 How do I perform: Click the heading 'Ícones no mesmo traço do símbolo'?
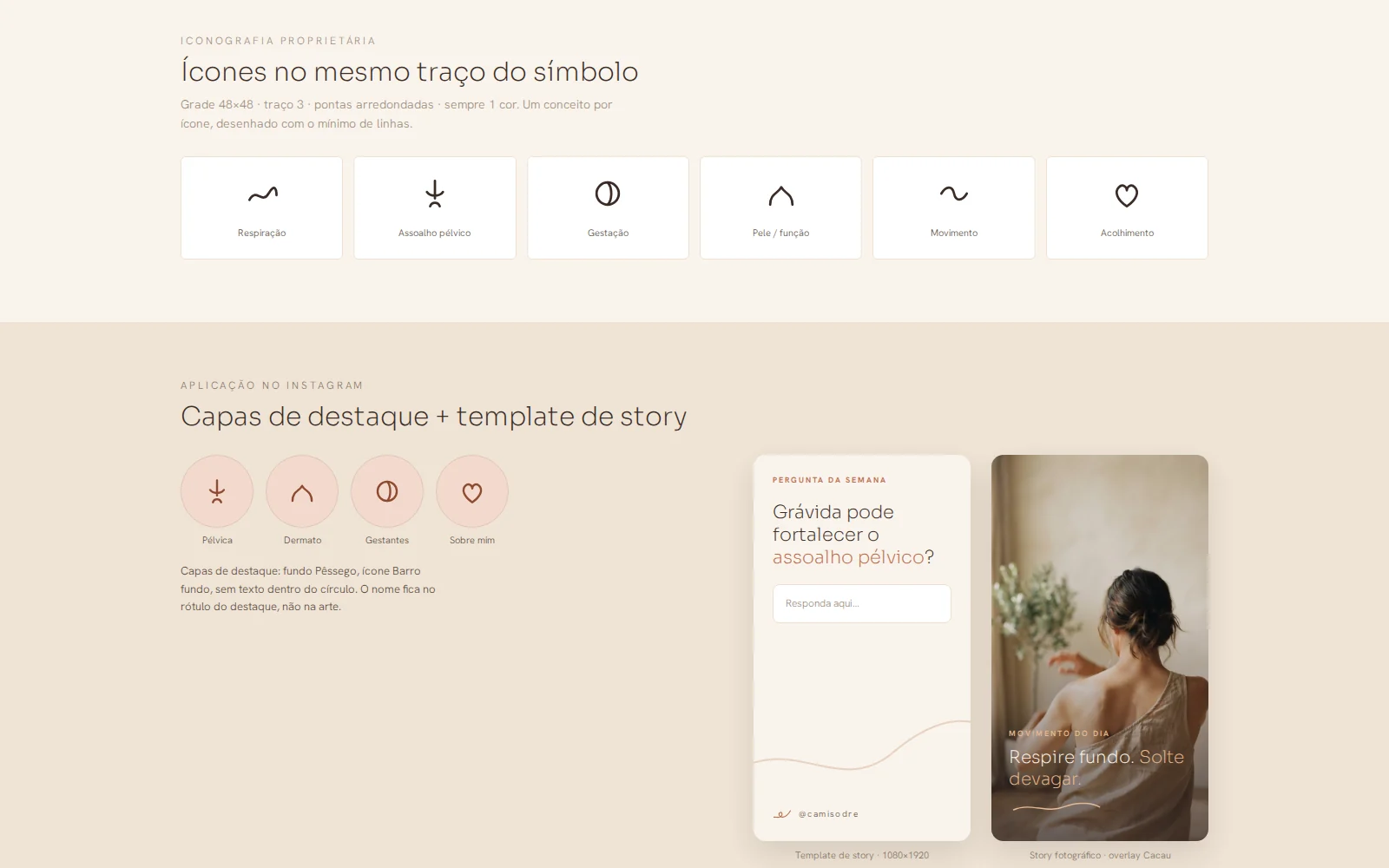point(409,71)
